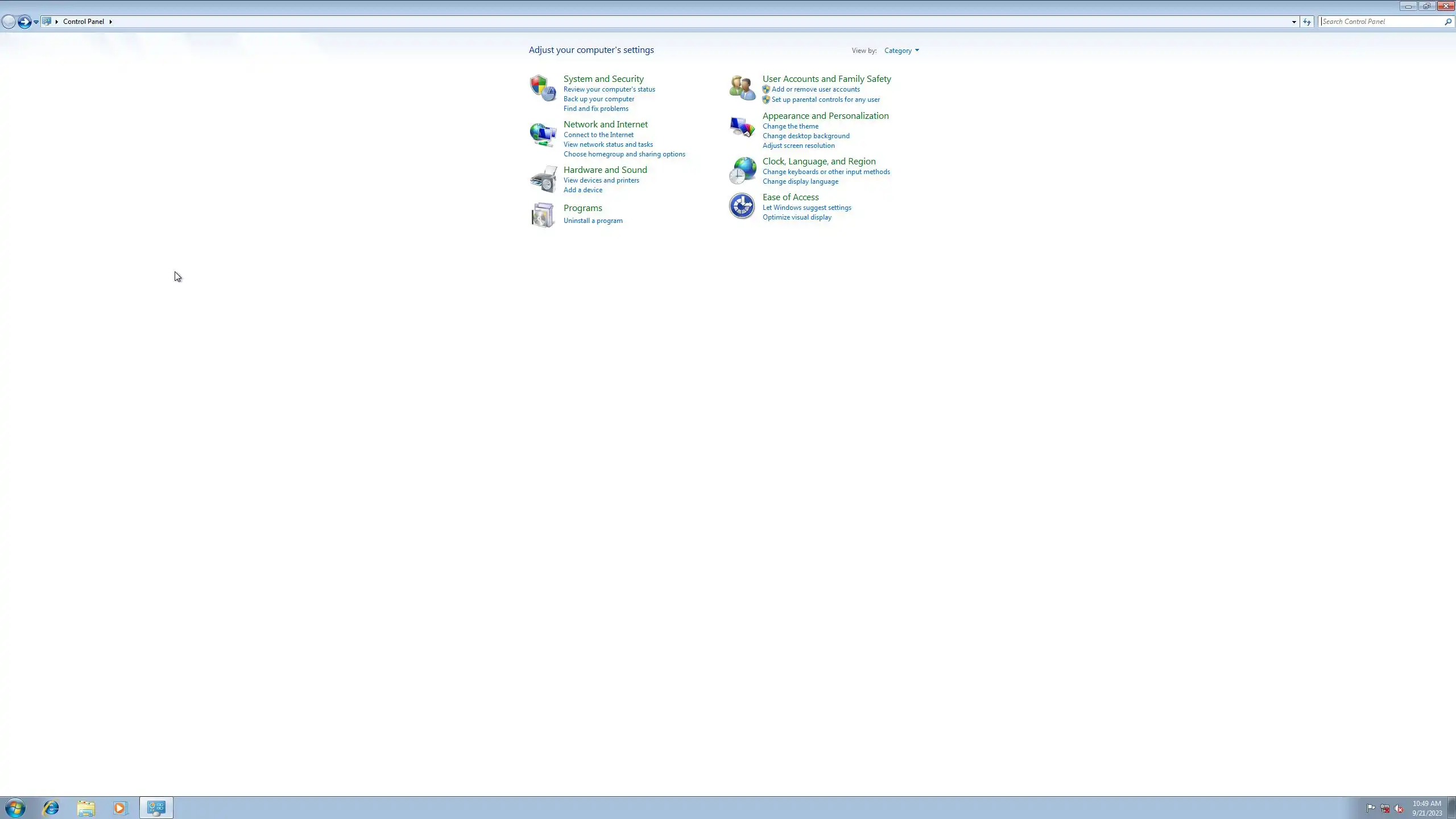Click the Clock, Language, and Region icon
The height and width of the screenshot is (819, 1456).
click(742, 171)
